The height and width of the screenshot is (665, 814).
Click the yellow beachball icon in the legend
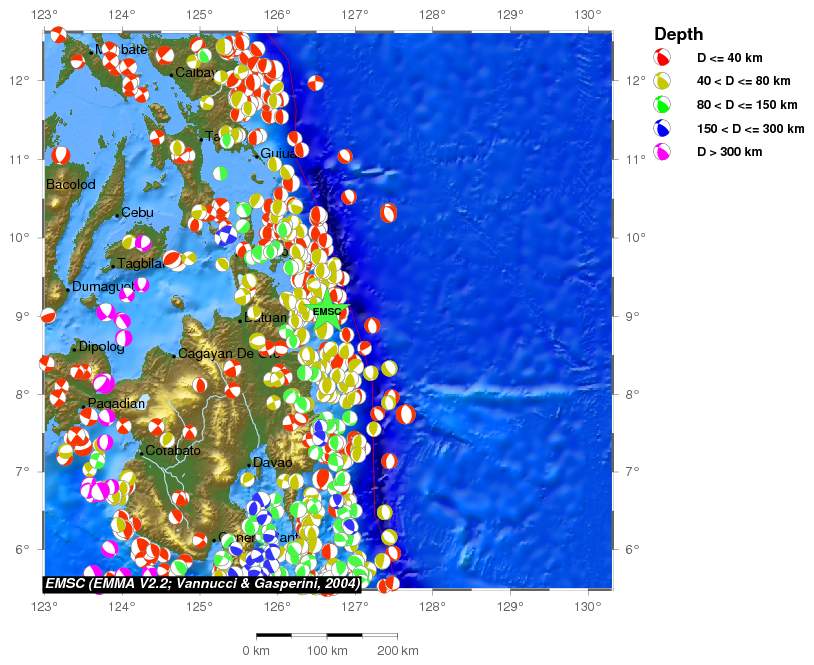pyautogui.click(x=662, y=81)
